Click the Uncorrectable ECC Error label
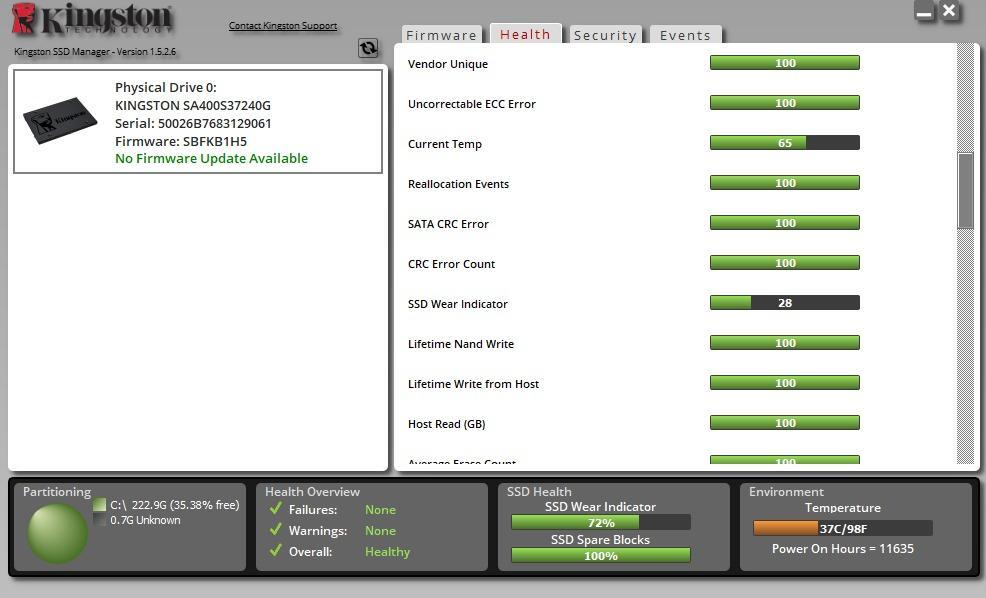This screenshot has width=986, height=598. pos(472,104)
